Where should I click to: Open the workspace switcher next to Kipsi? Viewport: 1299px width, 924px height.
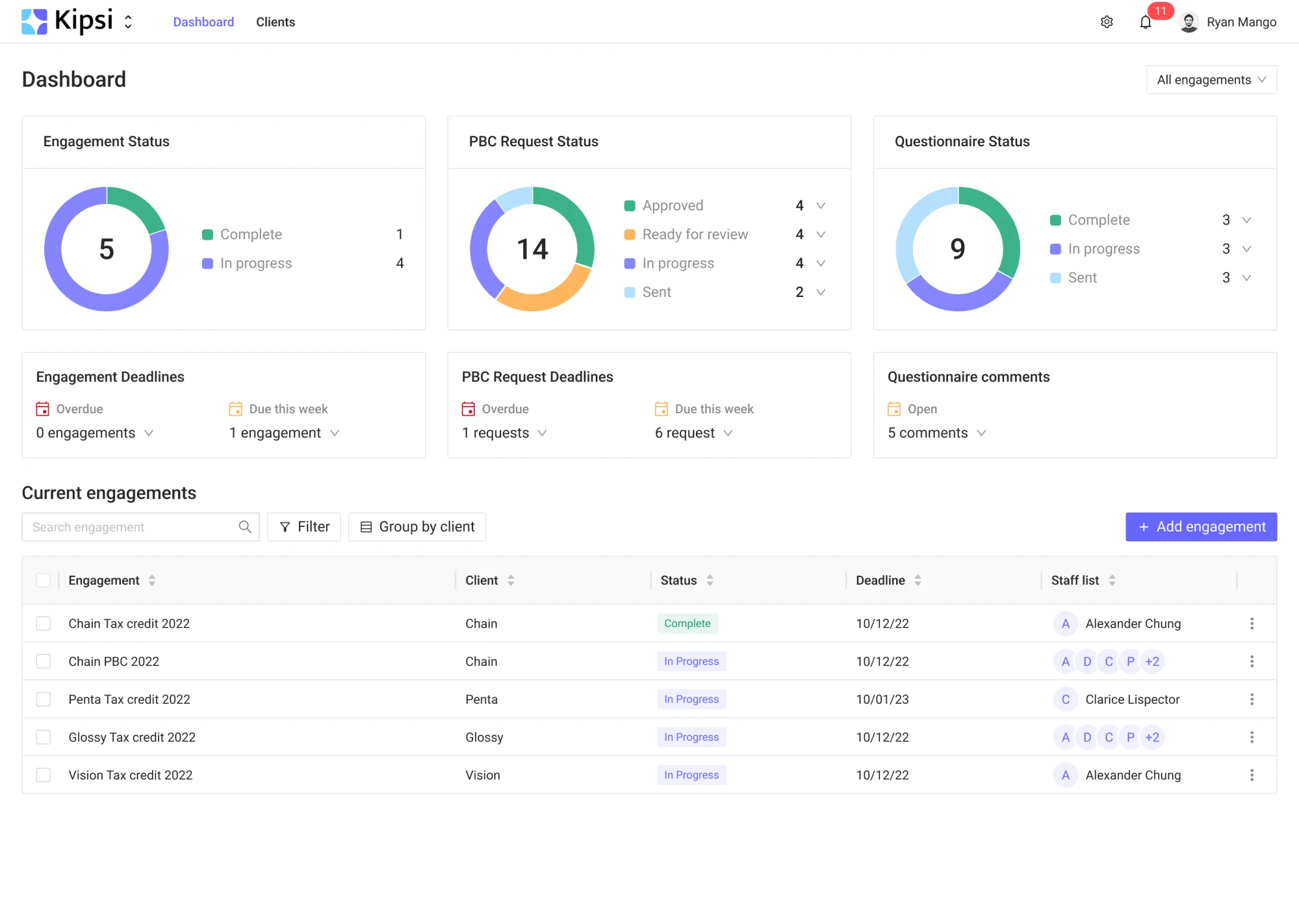pyautogui.click(x=127, y=21)
